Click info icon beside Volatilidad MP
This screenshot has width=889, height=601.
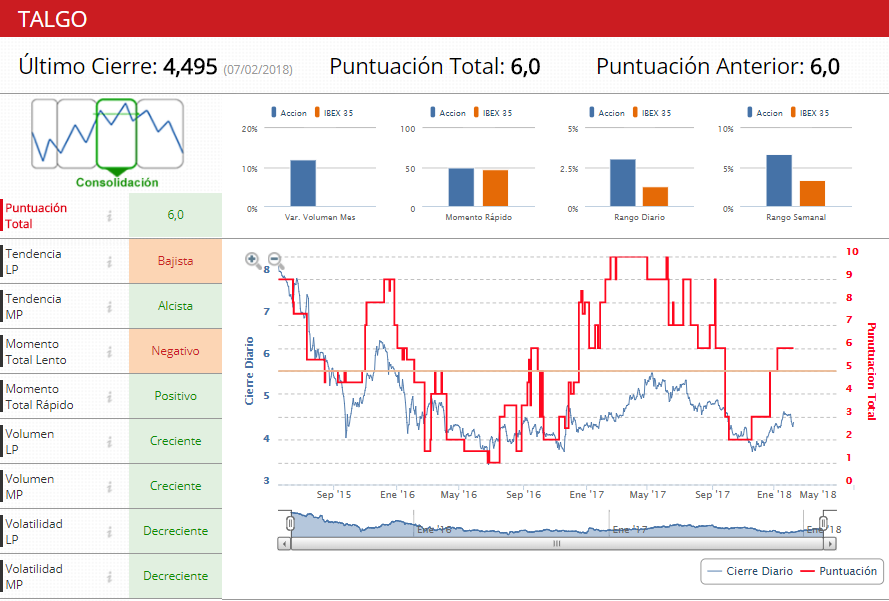point(111,577)
